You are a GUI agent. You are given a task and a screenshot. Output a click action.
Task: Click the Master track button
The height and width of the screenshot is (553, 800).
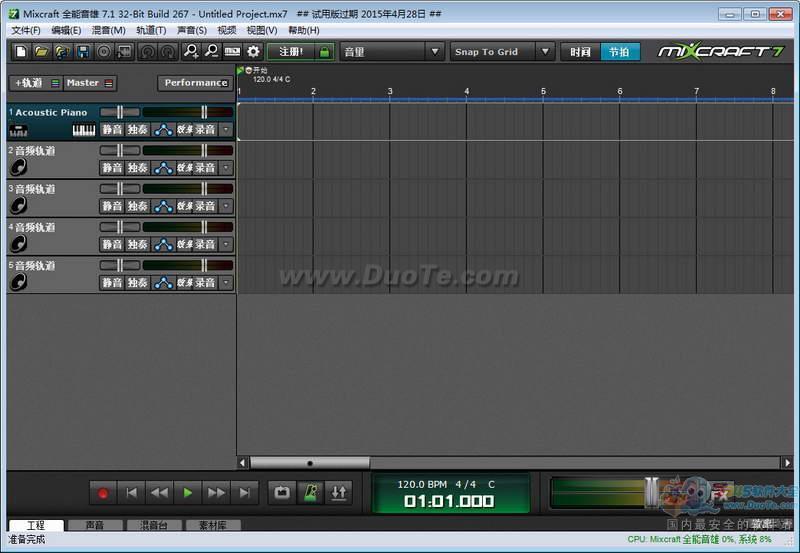click(x=90, y=83)
